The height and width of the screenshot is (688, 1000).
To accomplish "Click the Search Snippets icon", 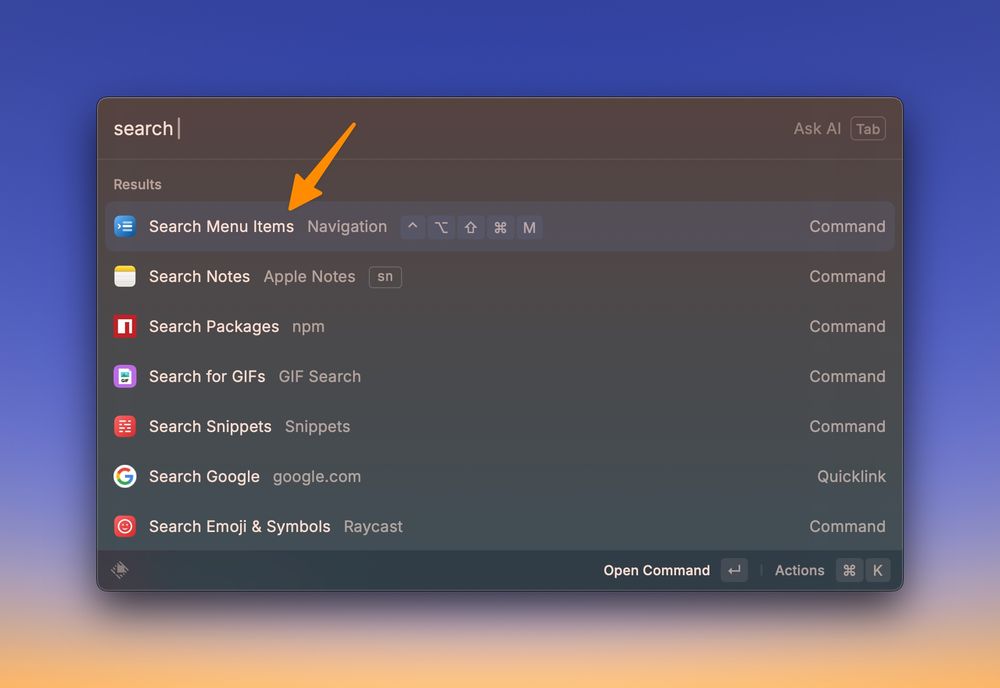I will (125, 426).
